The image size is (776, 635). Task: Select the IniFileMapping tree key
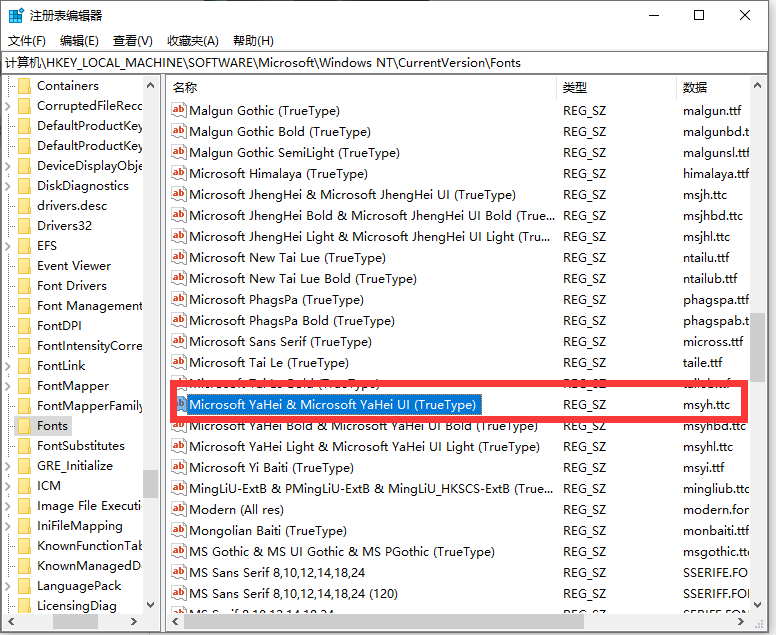click(x=80, y=526)
